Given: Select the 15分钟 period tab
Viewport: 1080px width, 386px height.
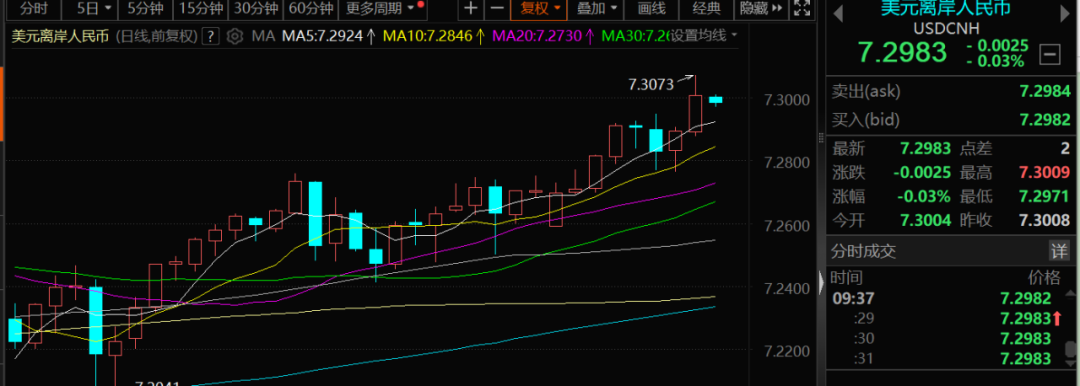Looking at the screenshot, I should tap(200, 9).
